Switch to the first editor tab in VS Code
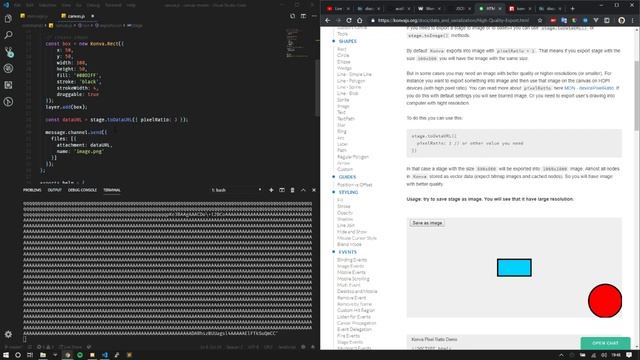640x360 pixels. [37, 16]
